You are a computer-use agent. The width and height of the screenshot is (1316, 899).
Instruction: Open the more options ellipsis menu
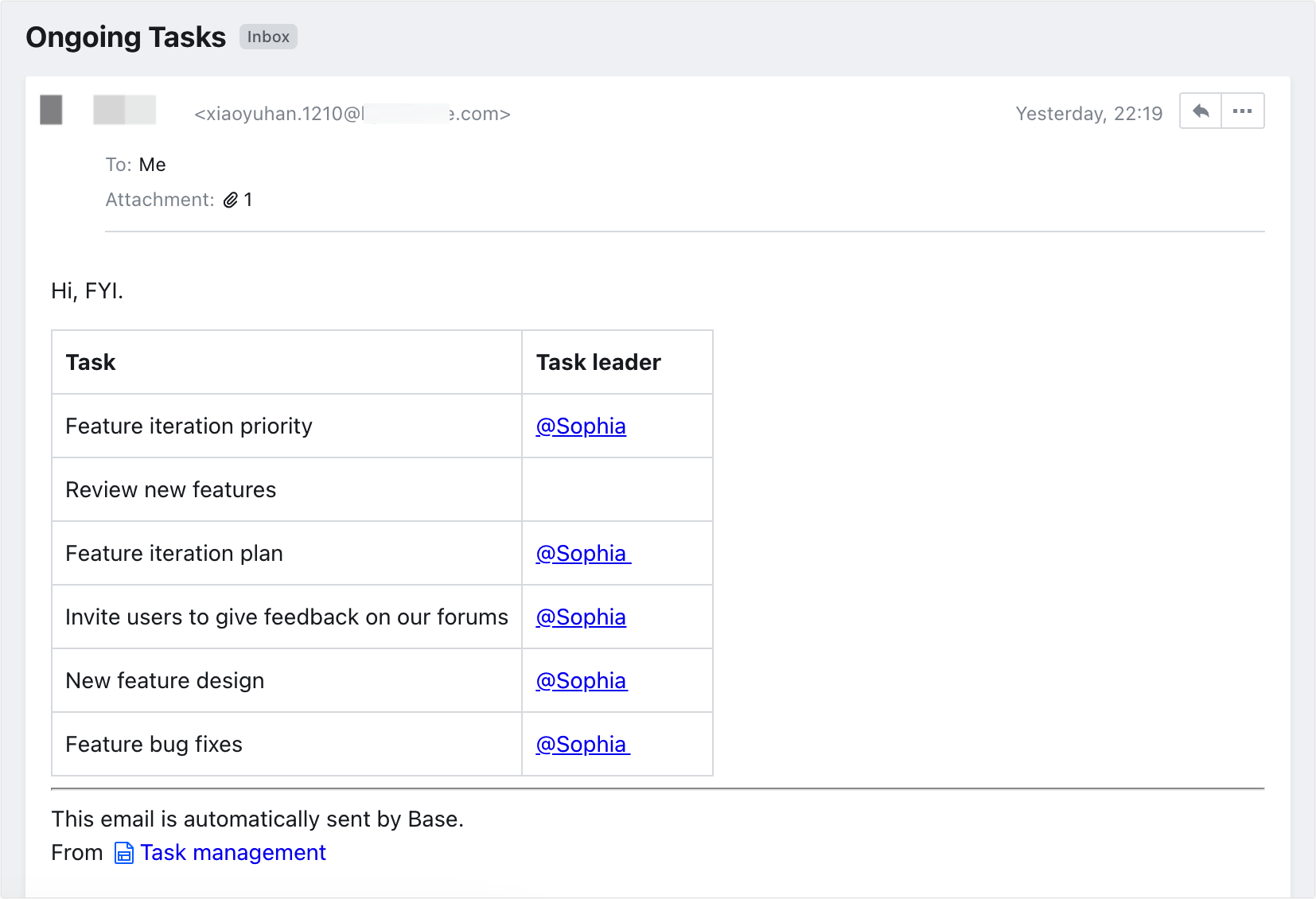[1243, 111]
